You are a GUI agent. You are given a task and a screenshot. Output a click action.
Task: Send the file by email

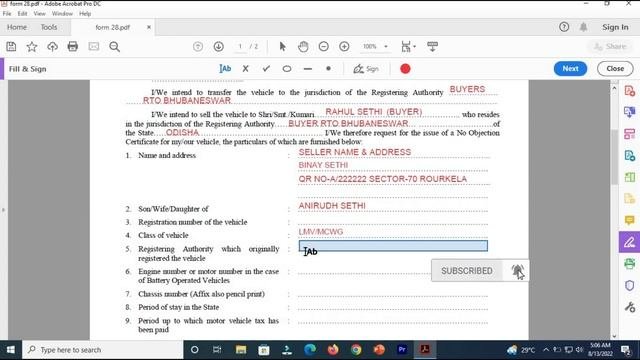point(94,47)
